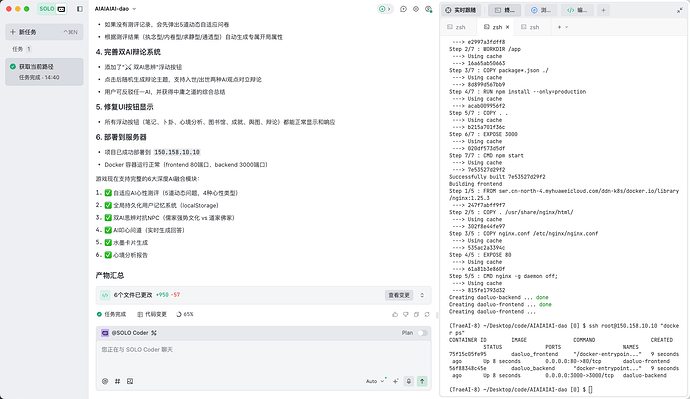Open the 代码变更 link
This screenshot has width=690, height=399.
coord(152,314)
